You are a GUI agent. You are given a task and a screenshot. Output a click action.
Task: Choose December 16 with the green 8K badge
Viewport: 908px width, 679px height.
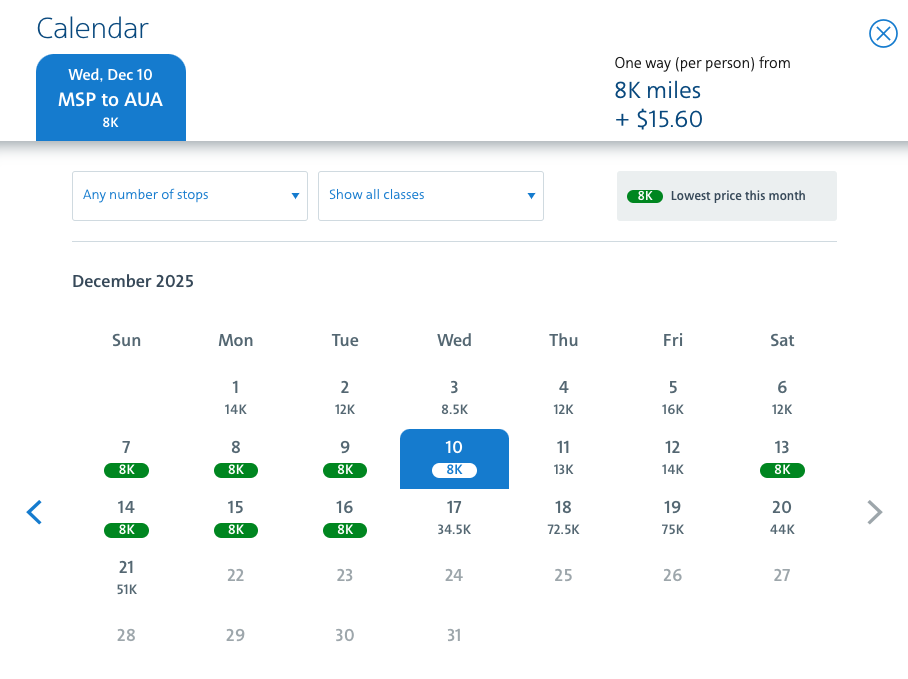click(345, 518)
